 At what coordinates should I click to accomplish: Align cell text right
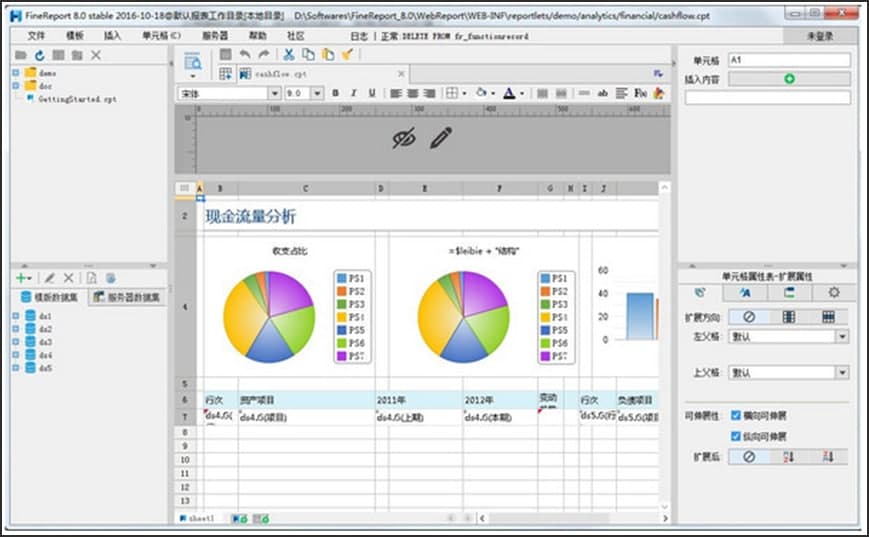[430, 93]
